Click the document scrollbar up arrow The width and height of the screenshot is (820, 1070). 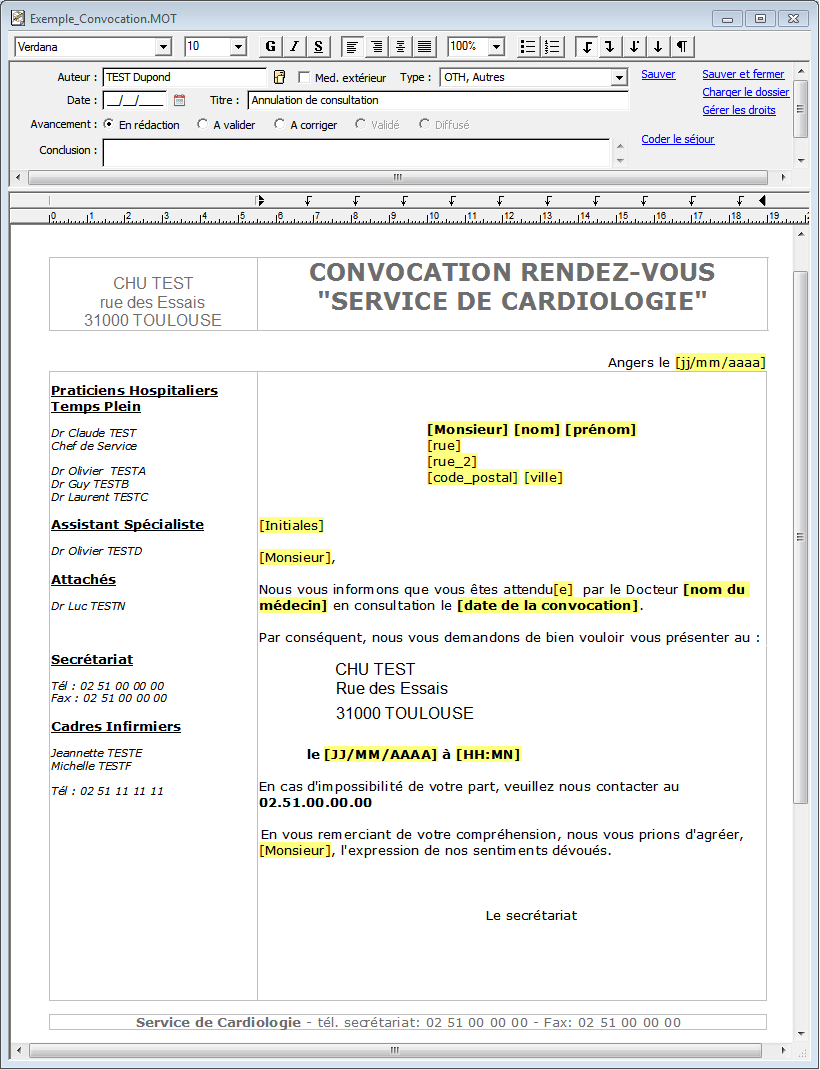(x=801, y=235)
